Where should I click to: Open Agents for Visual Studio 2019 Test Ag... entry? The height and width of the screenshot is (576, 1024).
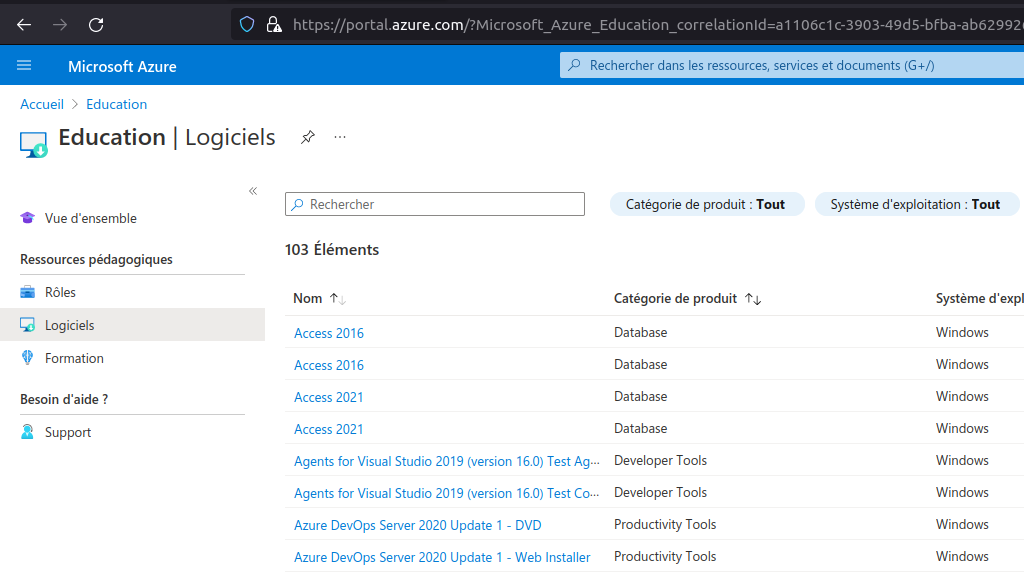pos(447,461)
